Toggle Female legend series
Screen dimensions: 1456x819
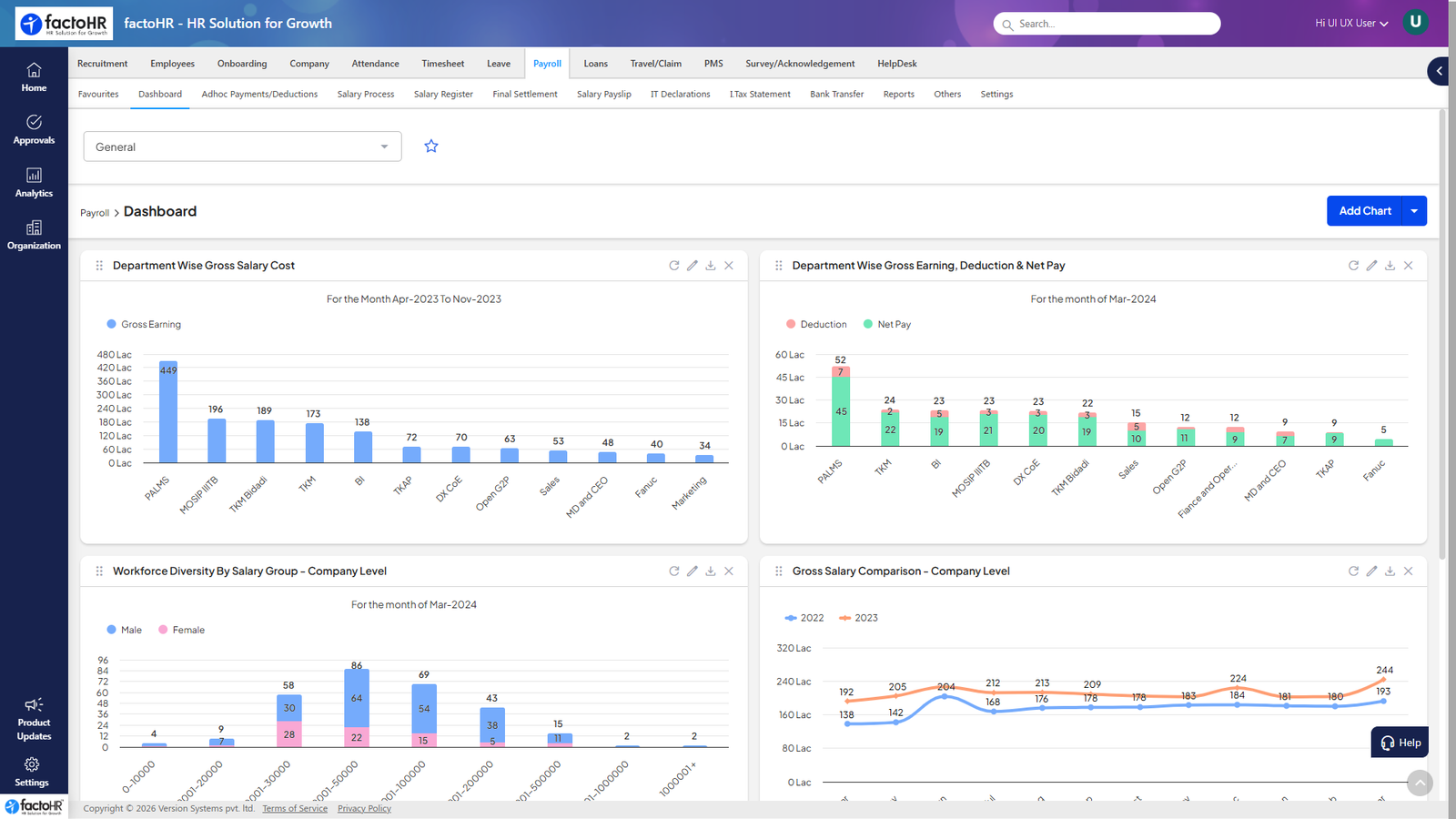click(182, 630)
